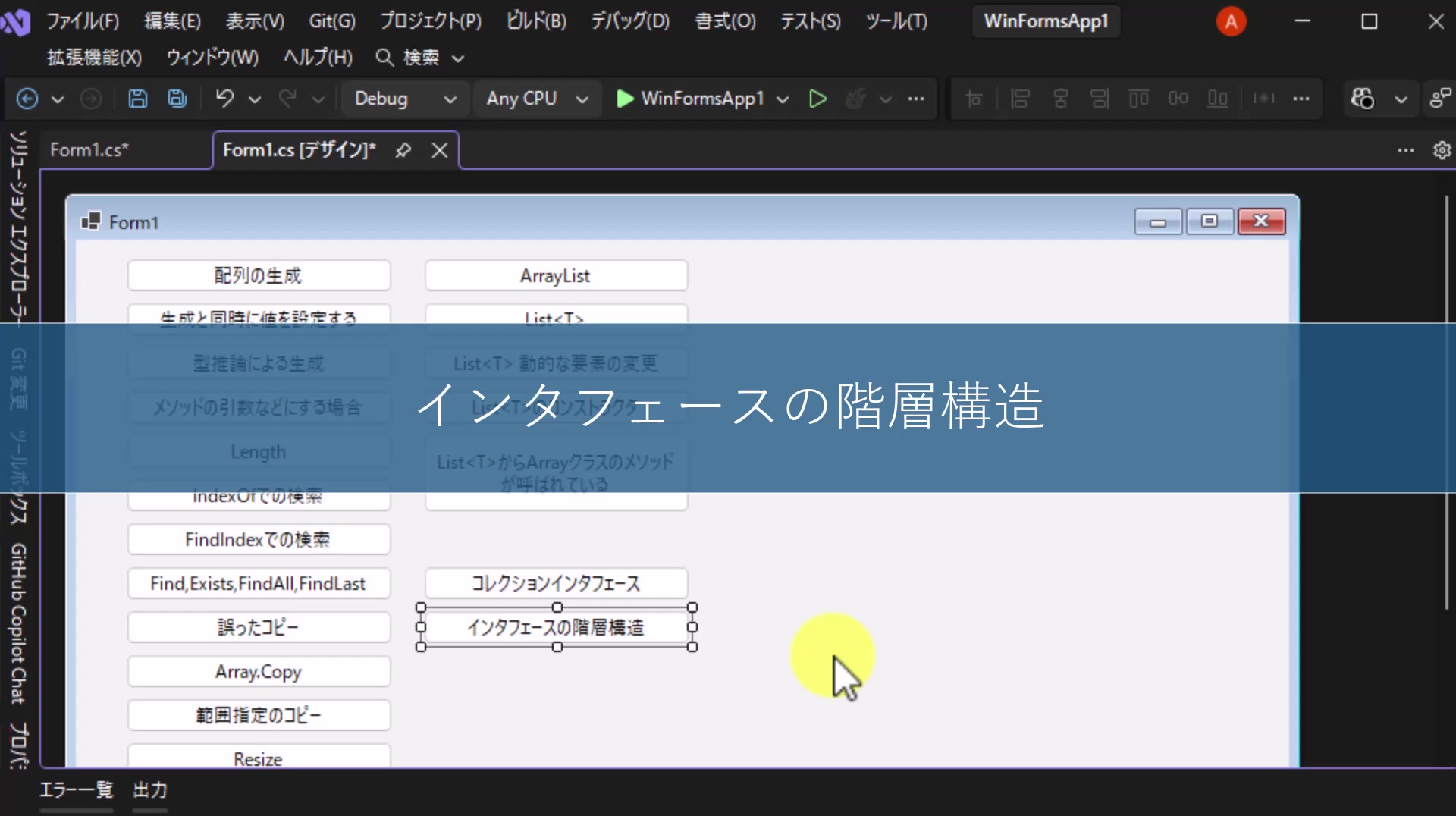1456x816 pixels.
Task: Click the ArrayList button on Form1
Action: coord(556,275)
